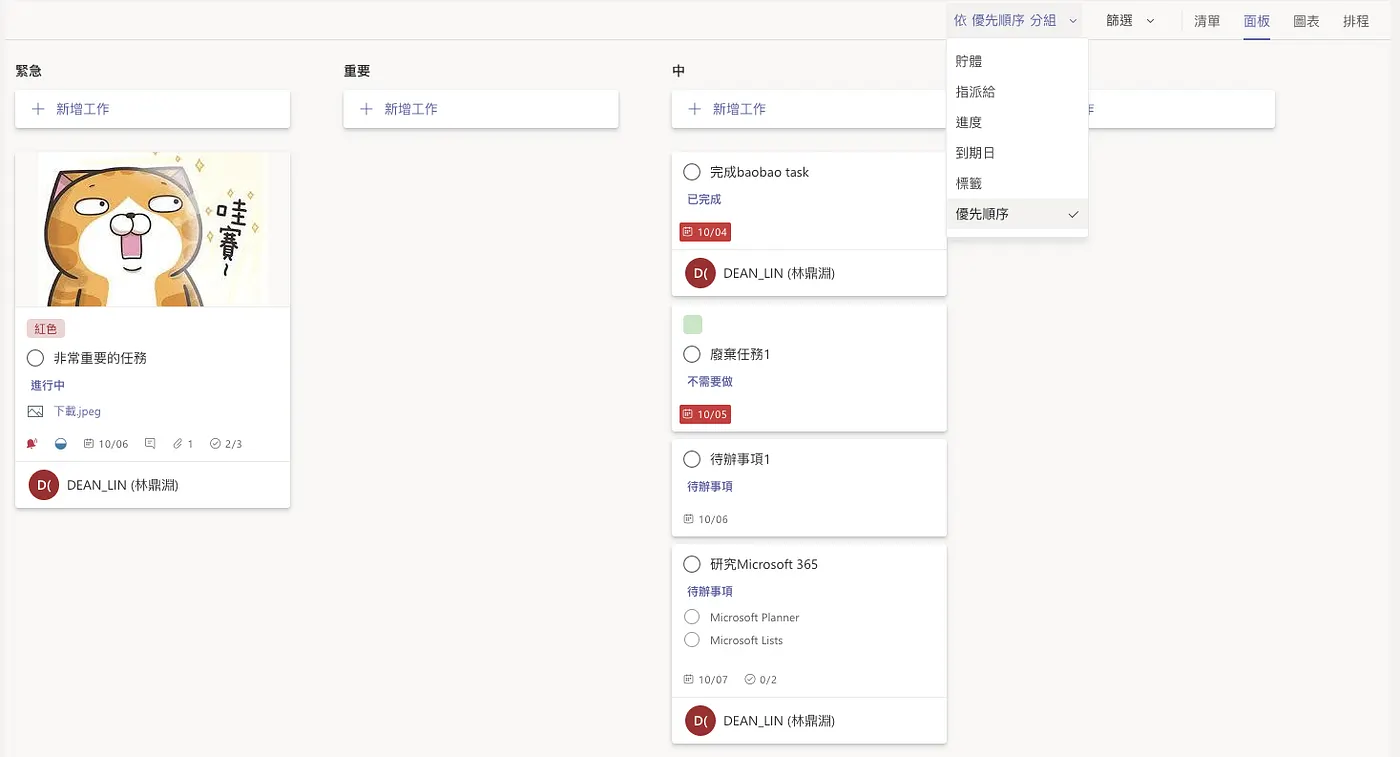Click the calendar icon beside 10/07
1400x757 pixels.
(x=688, y=679)
